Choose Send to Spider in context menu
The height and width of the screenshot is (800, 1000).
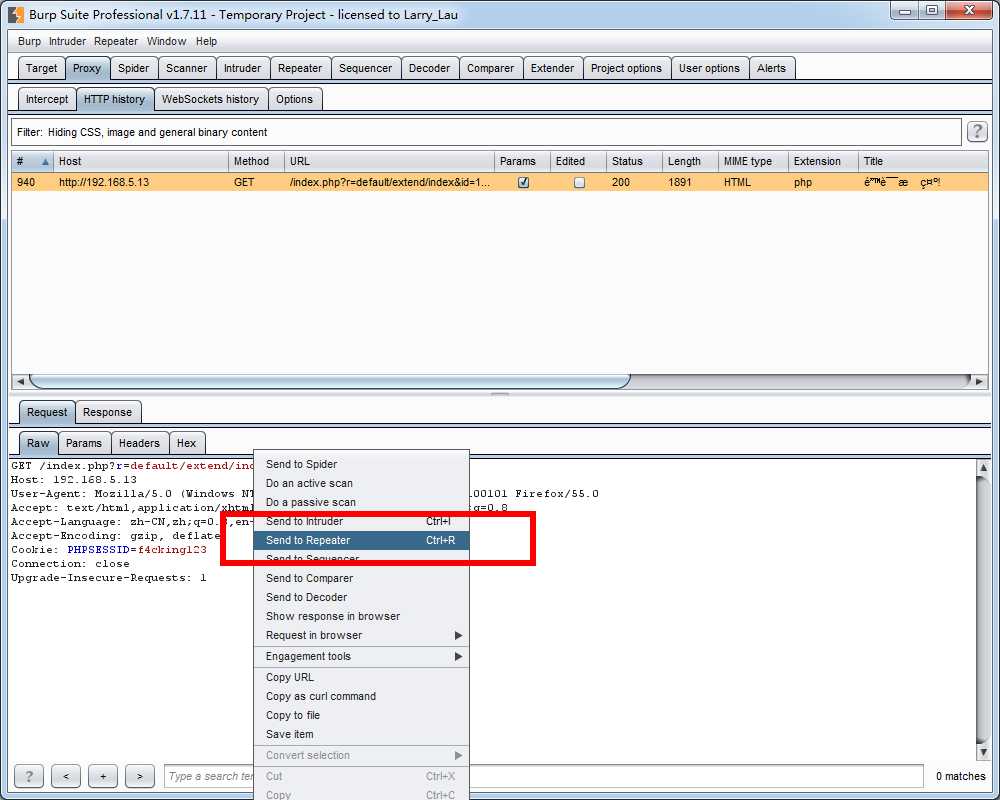[361, 464]
